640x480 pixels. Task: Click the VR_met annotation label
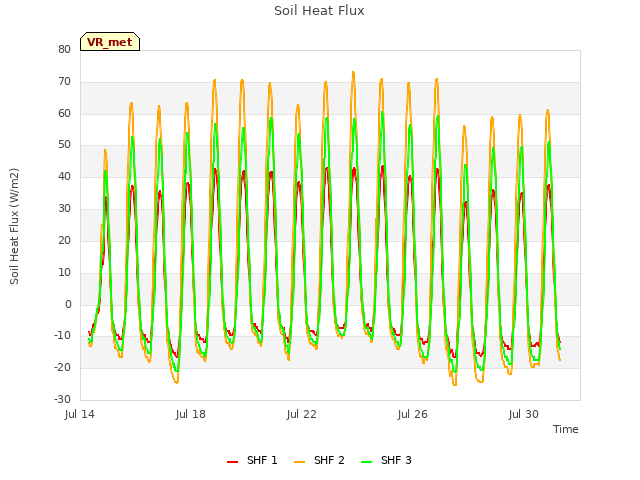[110, 42]
